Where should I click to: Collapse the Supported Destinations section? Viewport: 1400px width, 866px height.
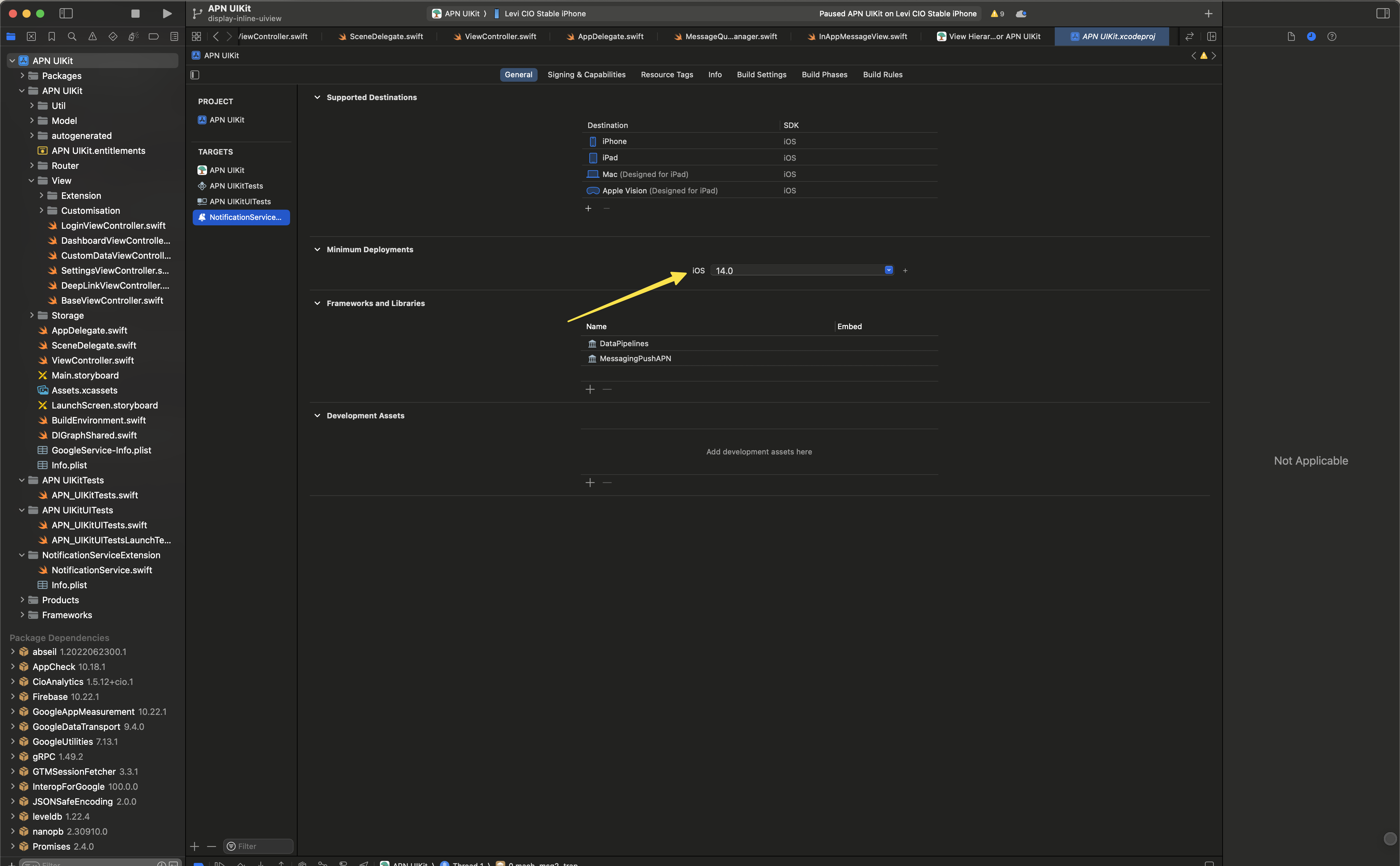tap(317, 97)
